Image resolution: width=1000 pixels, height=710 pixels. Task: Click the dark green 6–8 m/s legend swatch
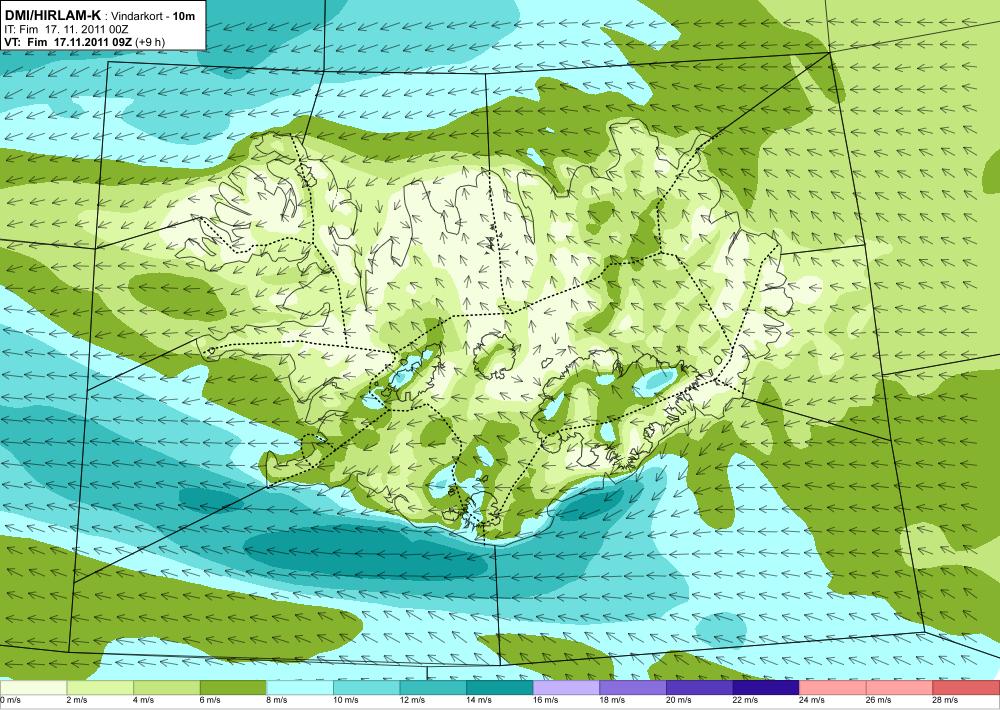pyautogui.click(x=233, y=688)
